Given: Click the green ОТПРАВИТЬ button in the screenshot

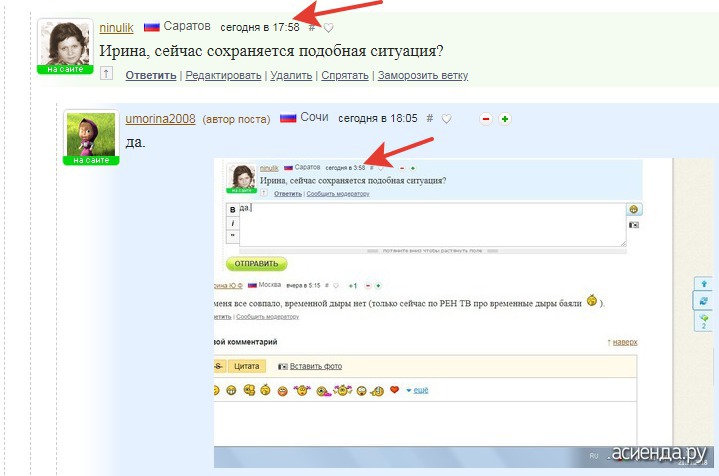Looking at the screenshot, I should pyautogui.click(x=256, y=264).
